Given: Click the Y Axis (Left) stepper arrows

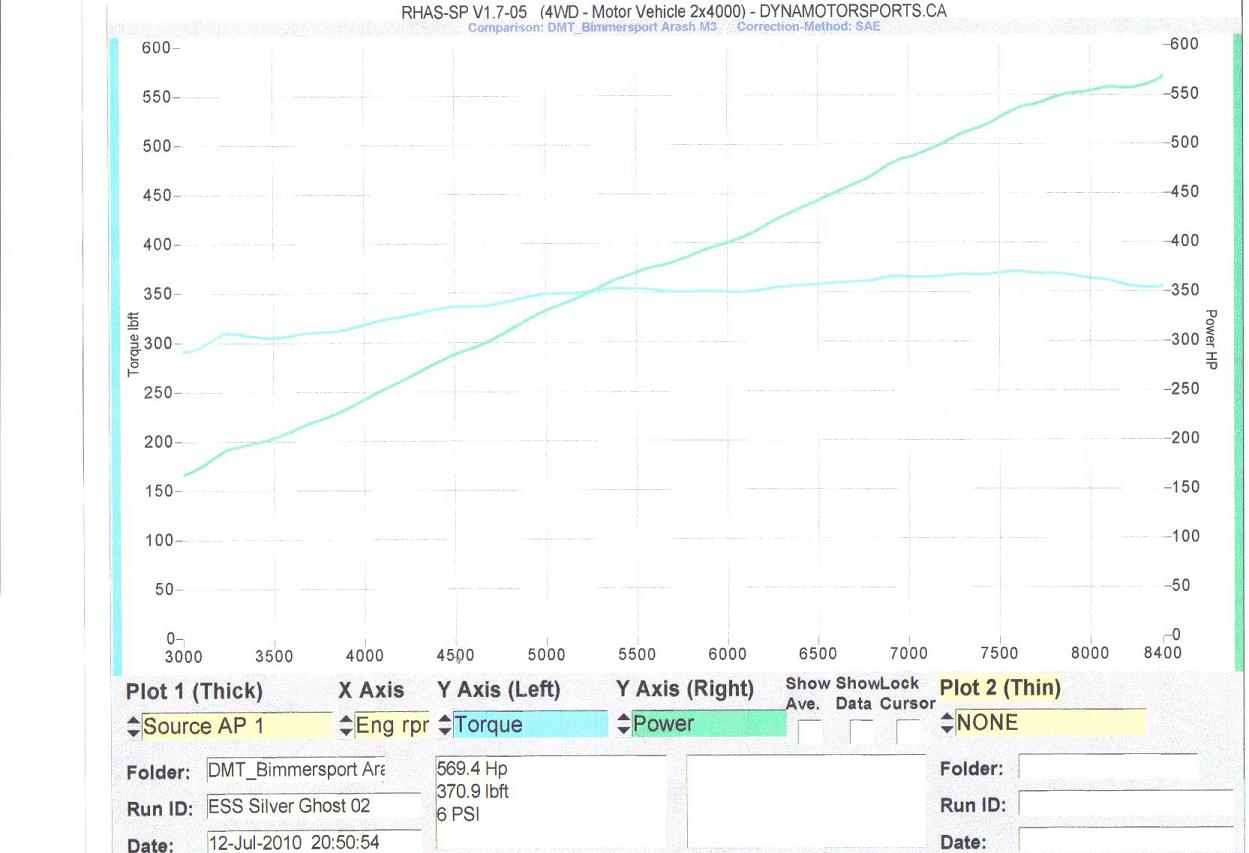Looking at the screenshot, I should point(444,725).
